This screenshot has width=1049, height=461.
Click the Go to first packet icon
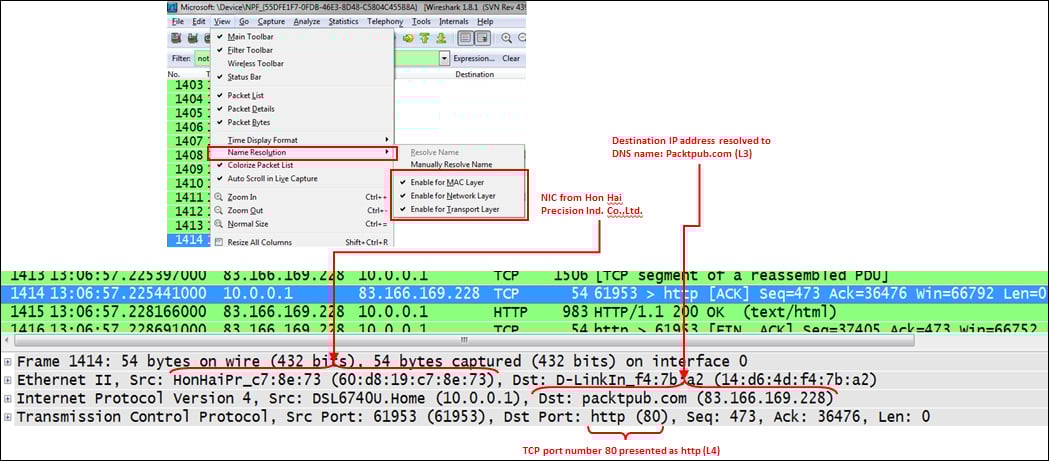(425, 39)
